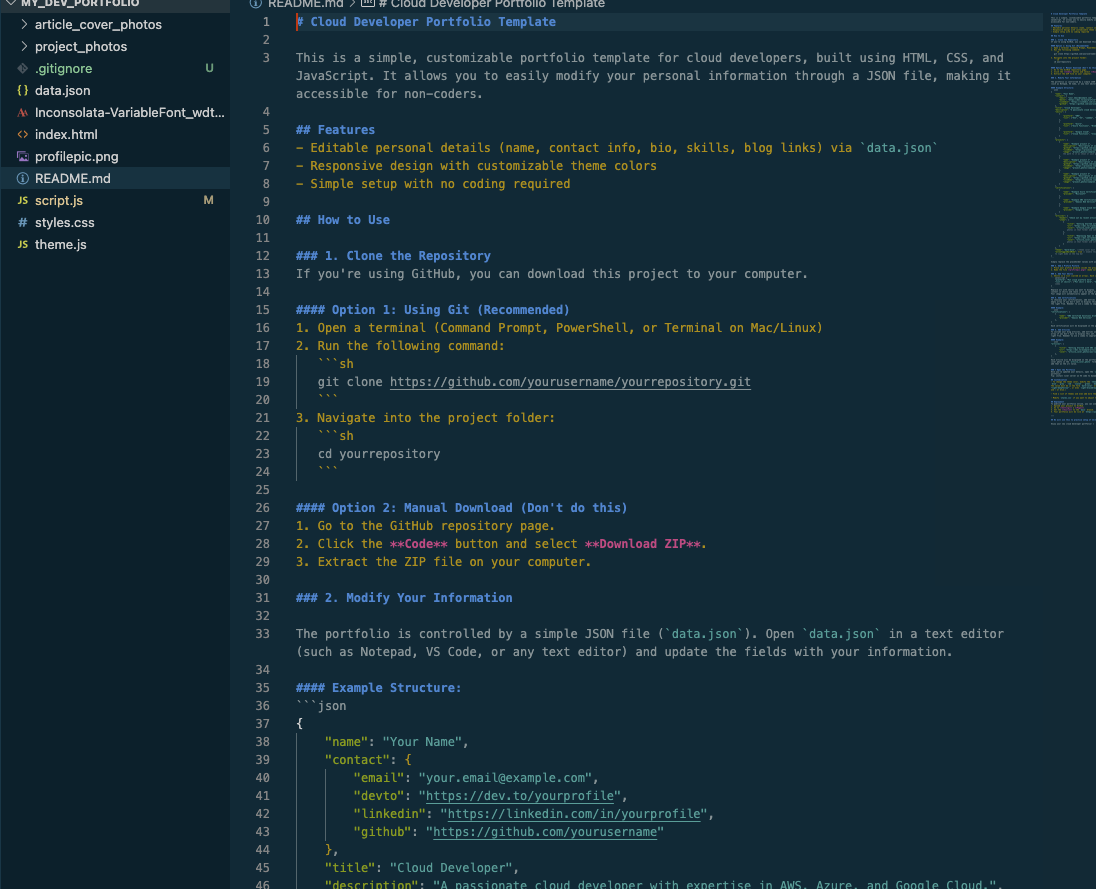
Task: Click the styles.css hash icon
Action: pos(23,222)
